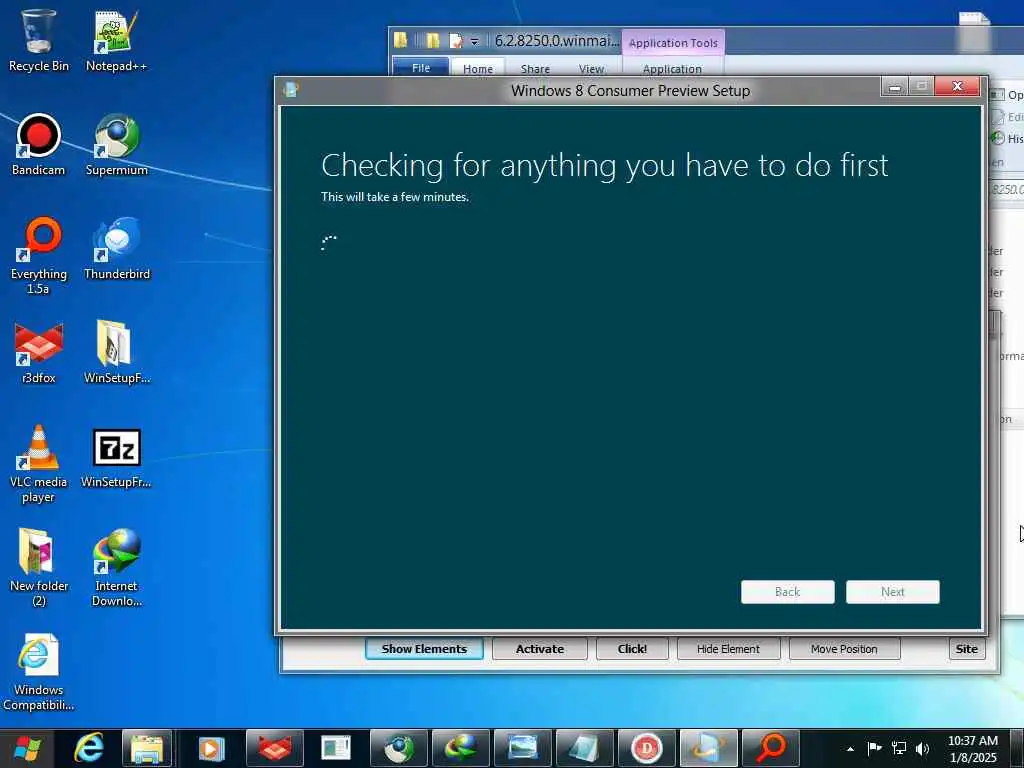The image size is (1024, 768).
Task: Switch to the View ribbon tab
Action: coord(591,69)
